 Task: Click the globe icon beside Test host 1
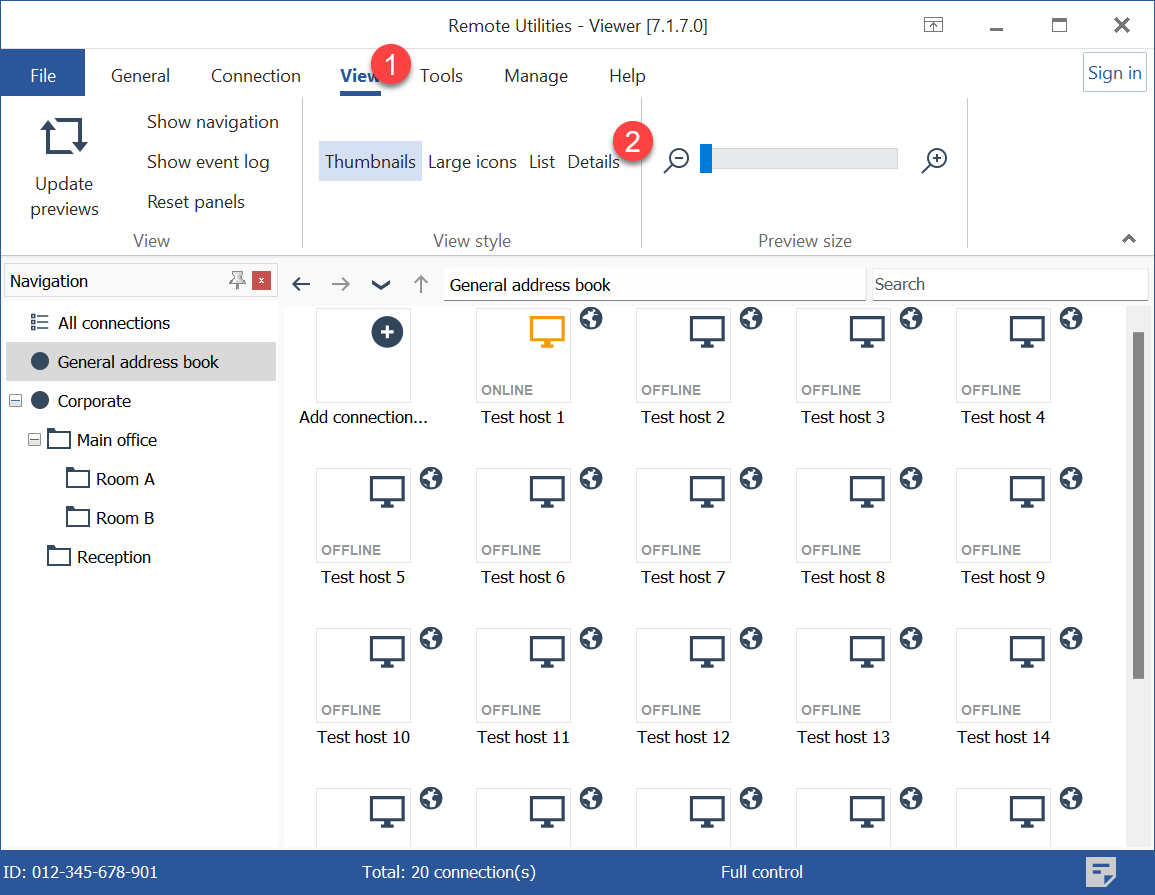tap(591, 318)
